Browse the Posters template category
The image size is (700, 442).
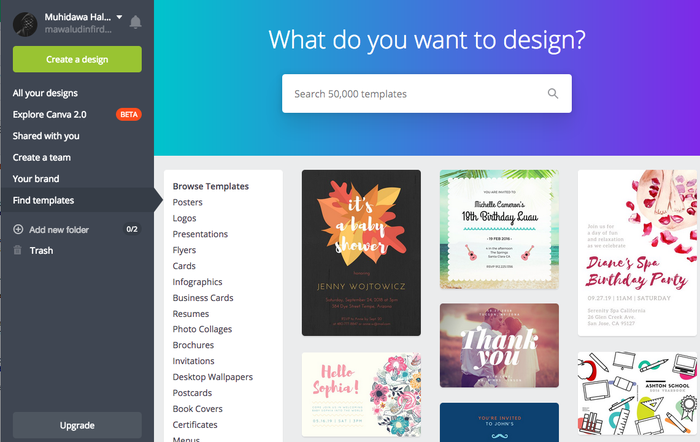188,202
